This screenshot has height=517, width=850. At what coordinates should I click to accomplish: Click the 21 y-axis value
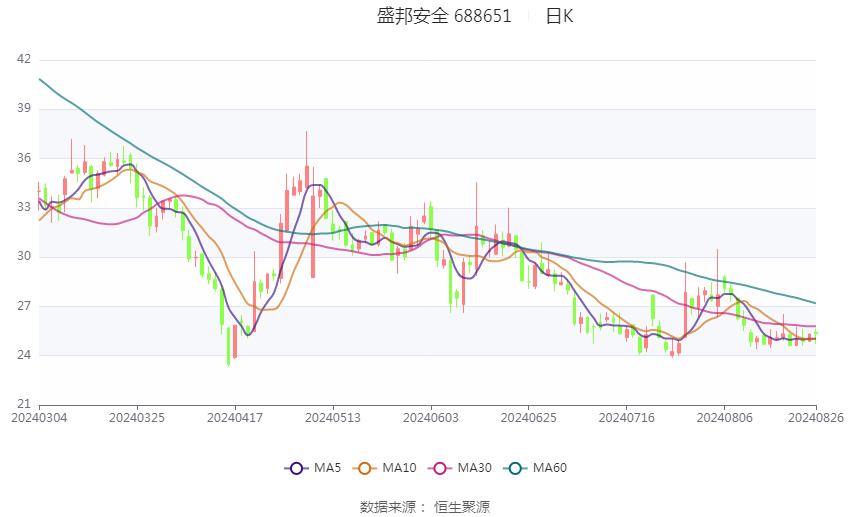click(24, 404)
